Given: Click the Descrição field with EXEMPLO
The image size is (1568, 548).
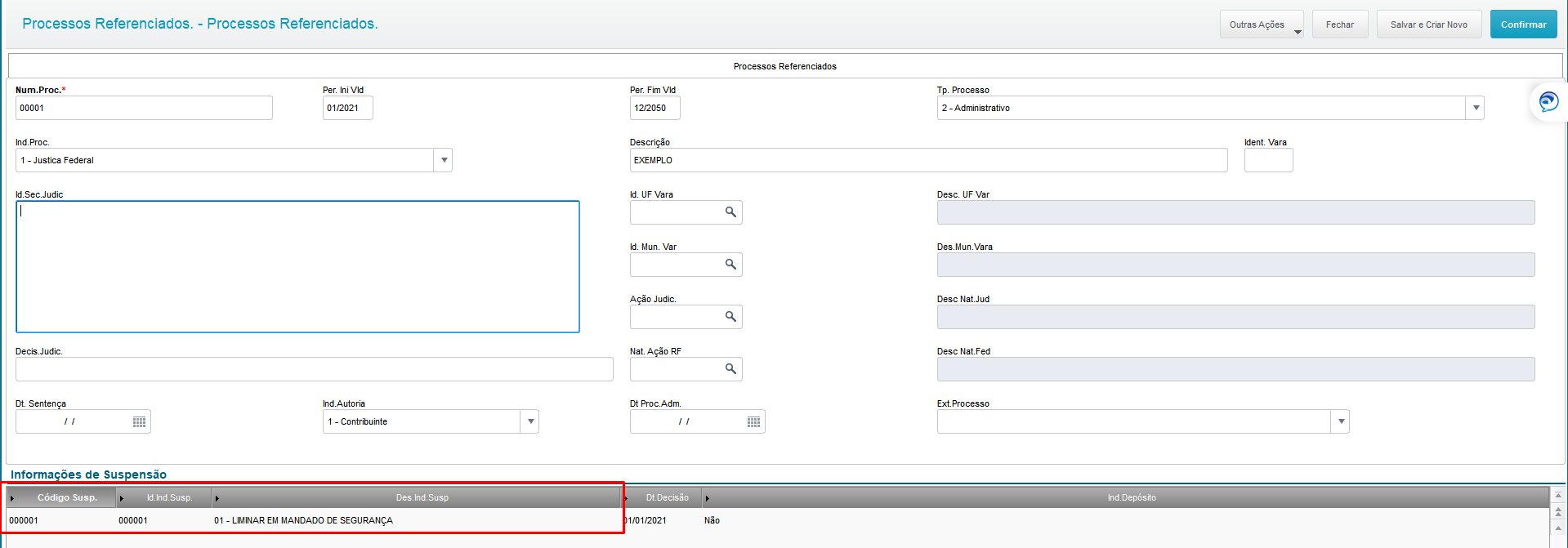Looking at the screenshot, I should point(929,160).
